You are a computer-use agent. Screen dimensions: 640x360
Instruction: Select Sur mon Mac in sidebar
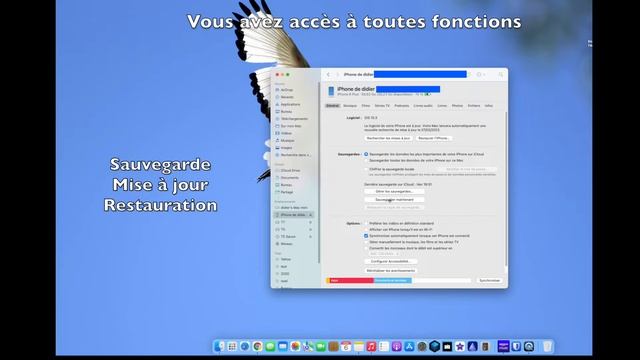pyautogui.click(x=290, y=126)
